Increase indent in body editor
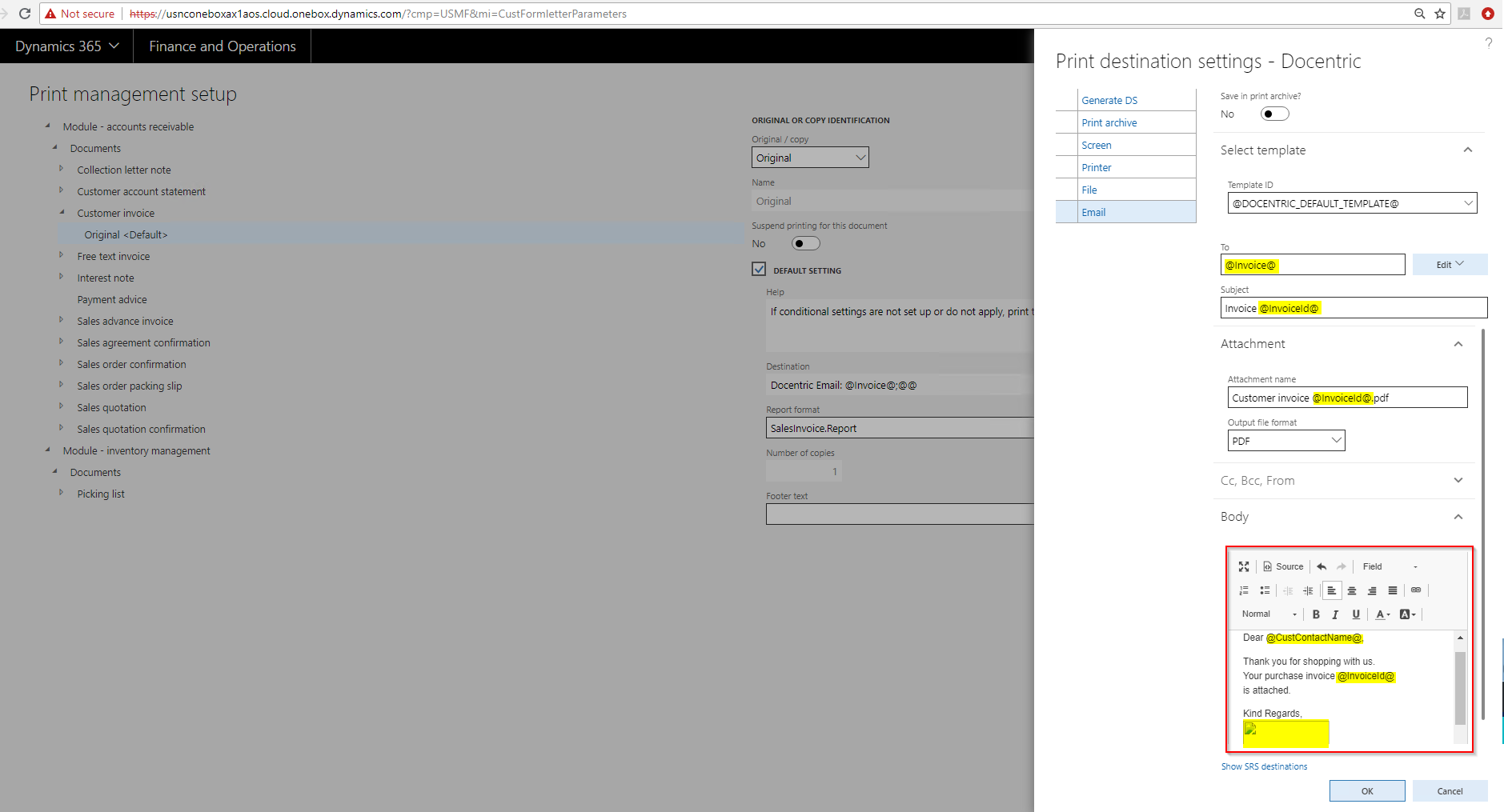The height and width of the screenshot is (812, 1504). pyautogui.click(x=1308, y=590)
